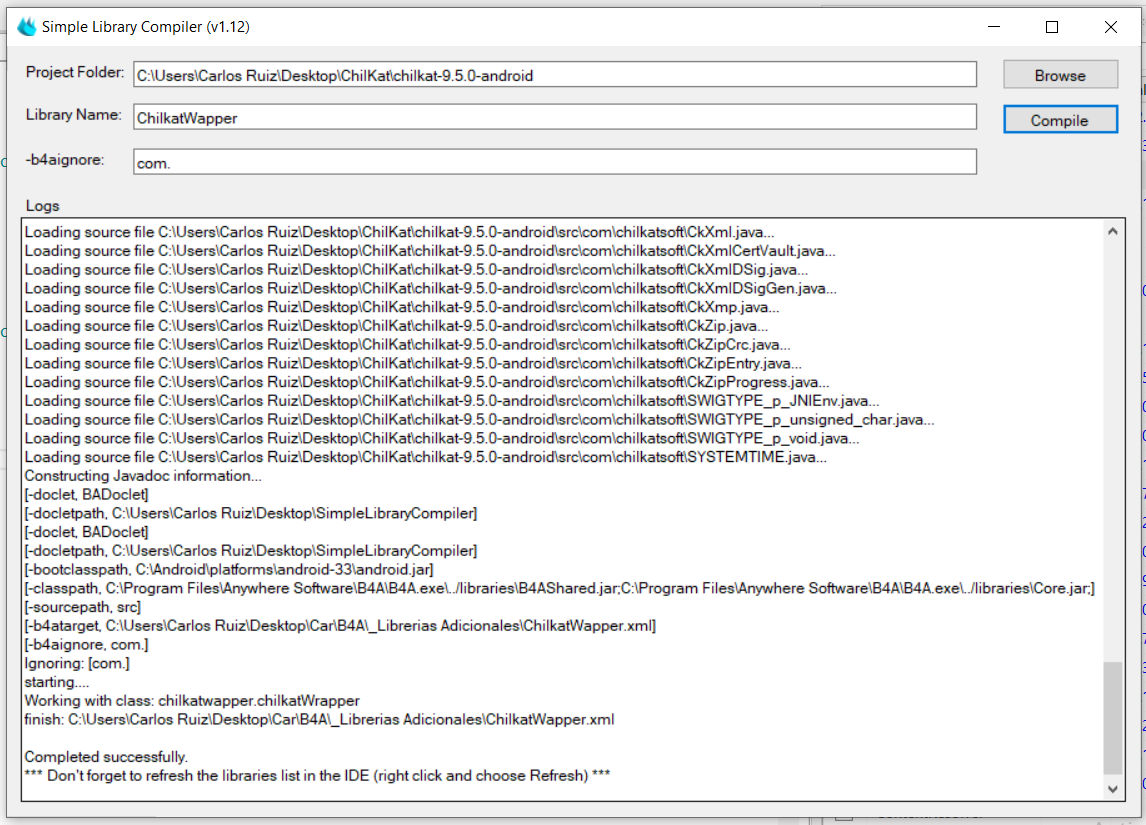Click the log line loading CkZipCrc.java
Image resolution: width=1146 pixels, height=825 pixels.
click(x=407, y=345)
